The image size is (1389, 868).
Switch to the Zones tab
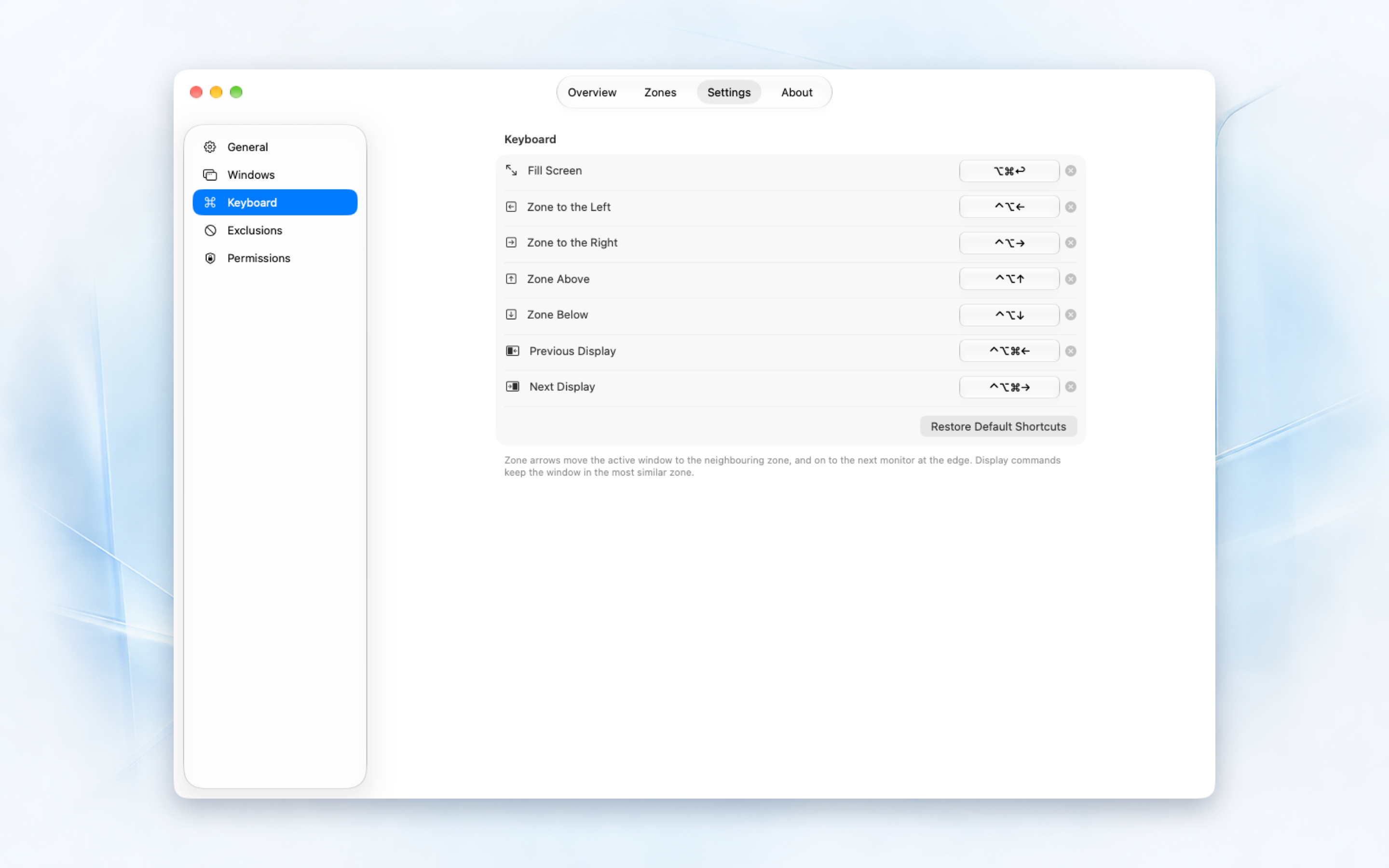click(x=660, y=93)
